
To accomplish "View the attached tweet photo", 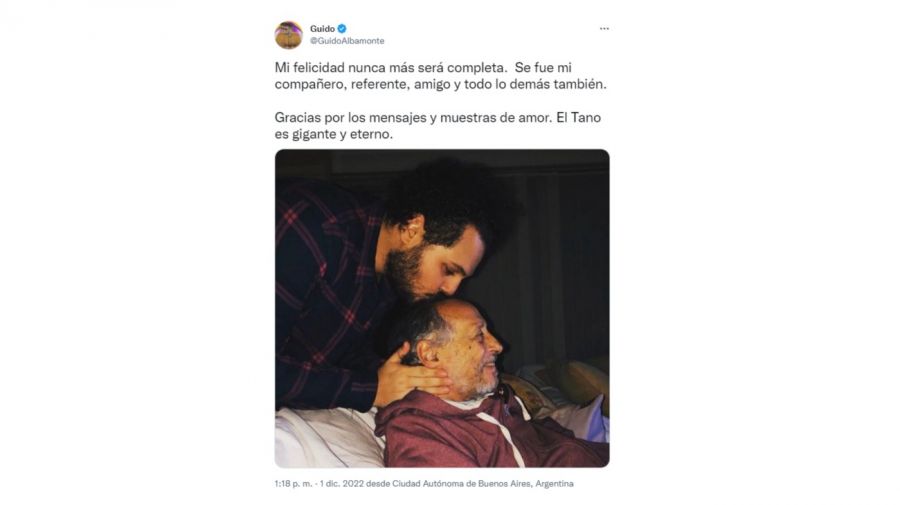I will (x=442, y=308).
